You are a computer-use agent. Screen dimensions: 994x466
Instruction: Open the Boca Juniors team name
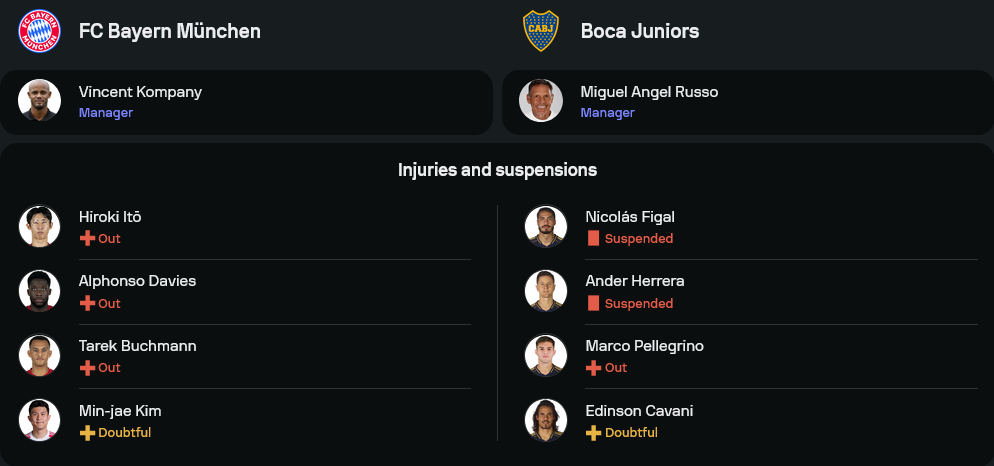point(640,31)
